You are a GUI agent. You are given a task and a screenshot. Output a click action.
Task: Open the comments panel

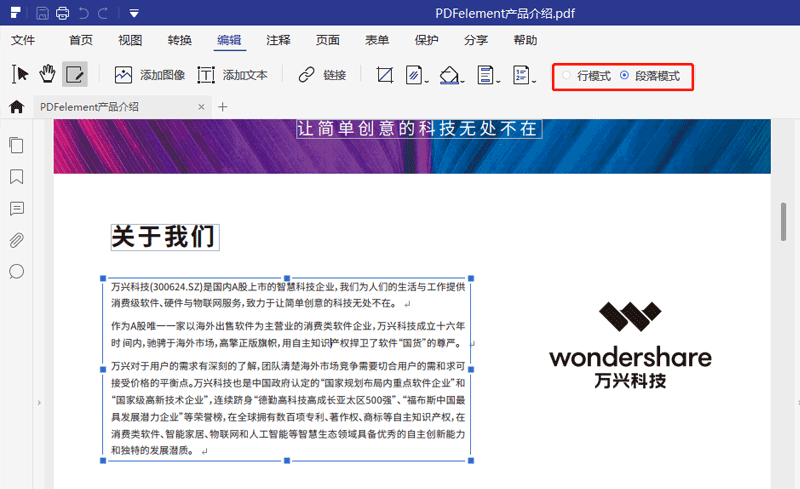pos(16,208)
